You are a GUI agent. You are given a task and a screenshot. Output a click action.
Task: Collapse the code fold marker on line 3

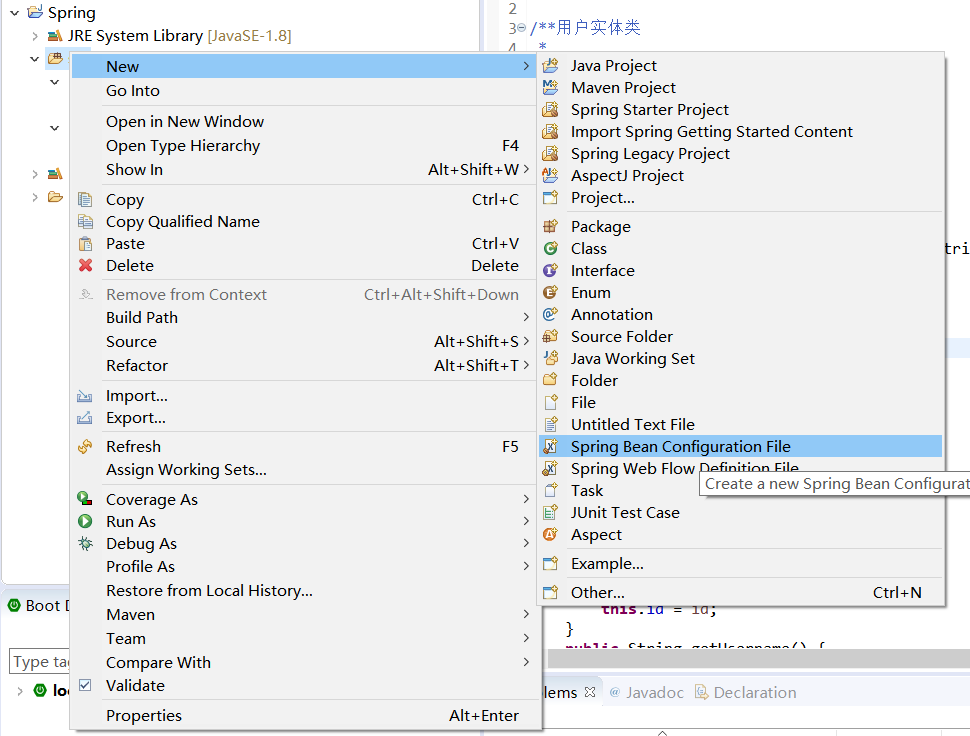point(521,28)
